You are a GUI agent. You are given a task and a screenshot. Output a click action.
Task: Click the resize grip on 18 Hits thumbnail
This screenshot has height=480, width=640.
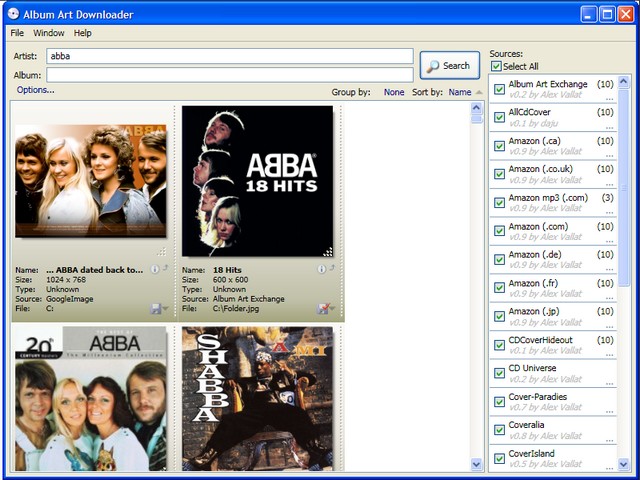(x=328, y=252)
